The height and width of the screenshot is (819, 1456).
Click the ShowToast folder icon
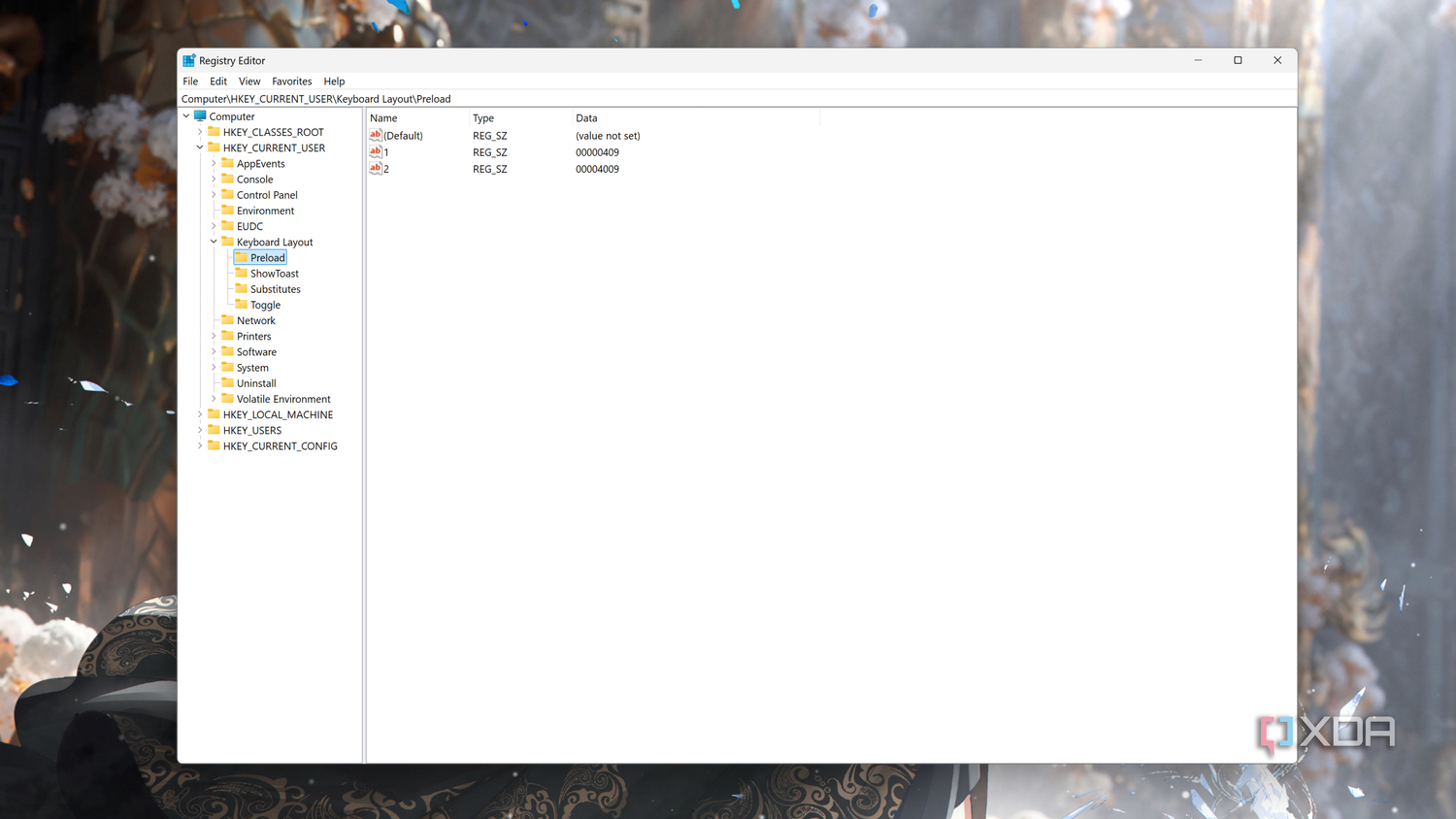pyautogui.click(x=241, y=273)
